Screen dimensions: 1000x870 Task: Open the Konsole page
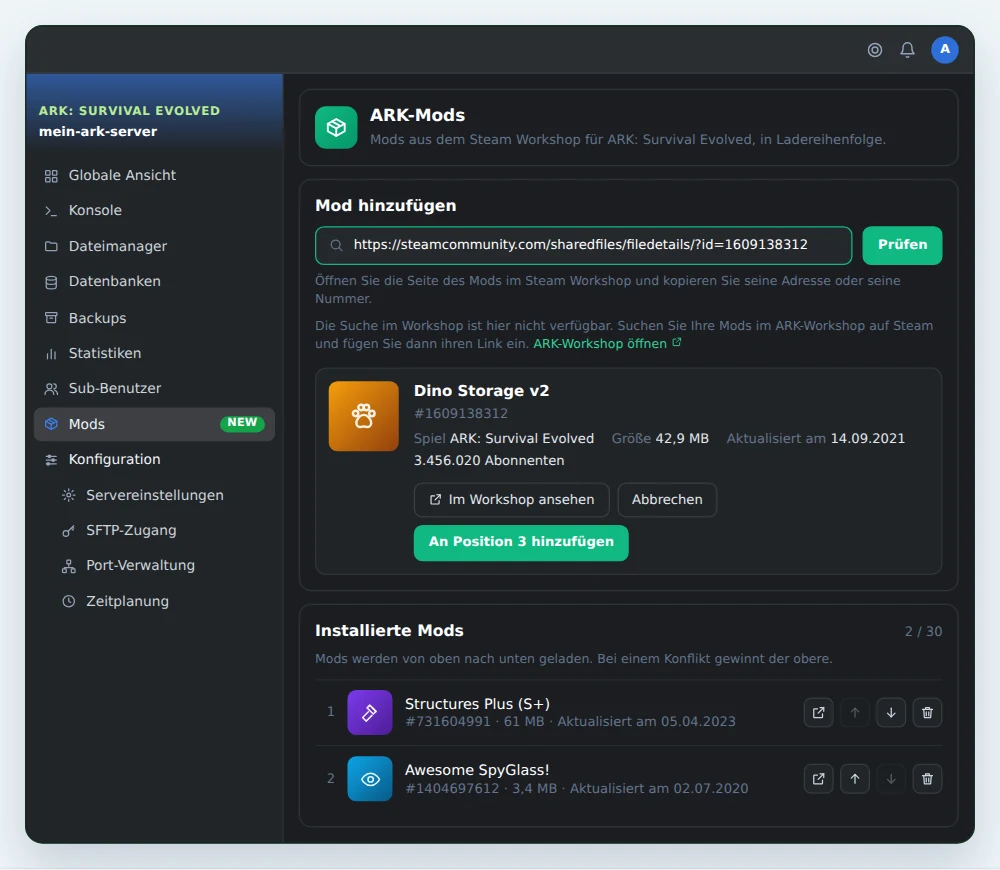pyautogui.click(x=154, y=210)
